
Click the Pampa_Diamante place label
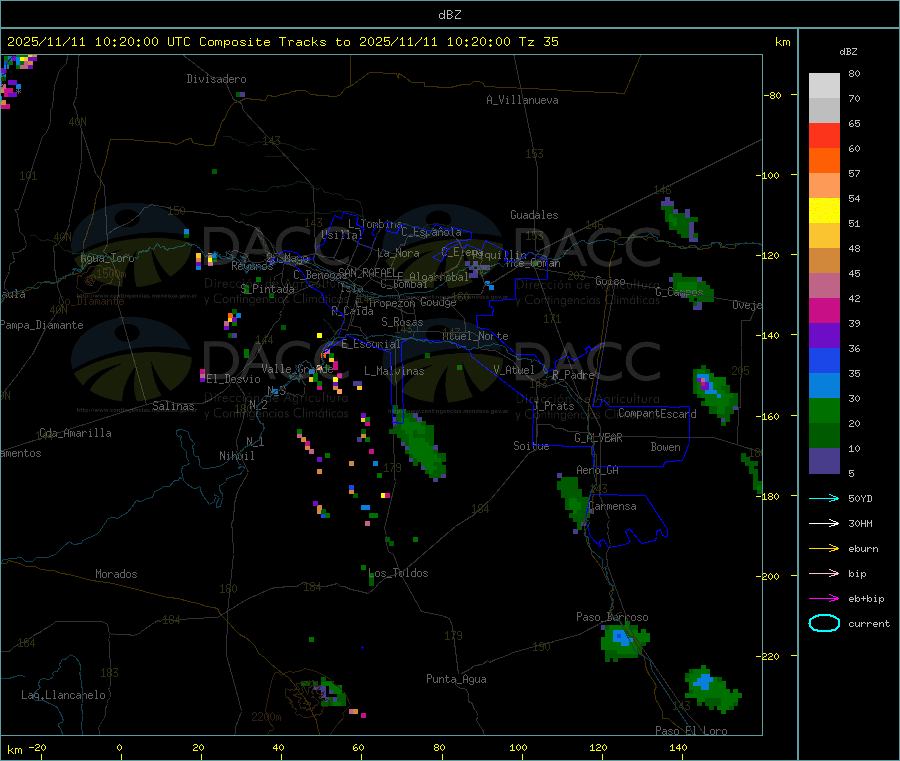[x=42, y=325]
